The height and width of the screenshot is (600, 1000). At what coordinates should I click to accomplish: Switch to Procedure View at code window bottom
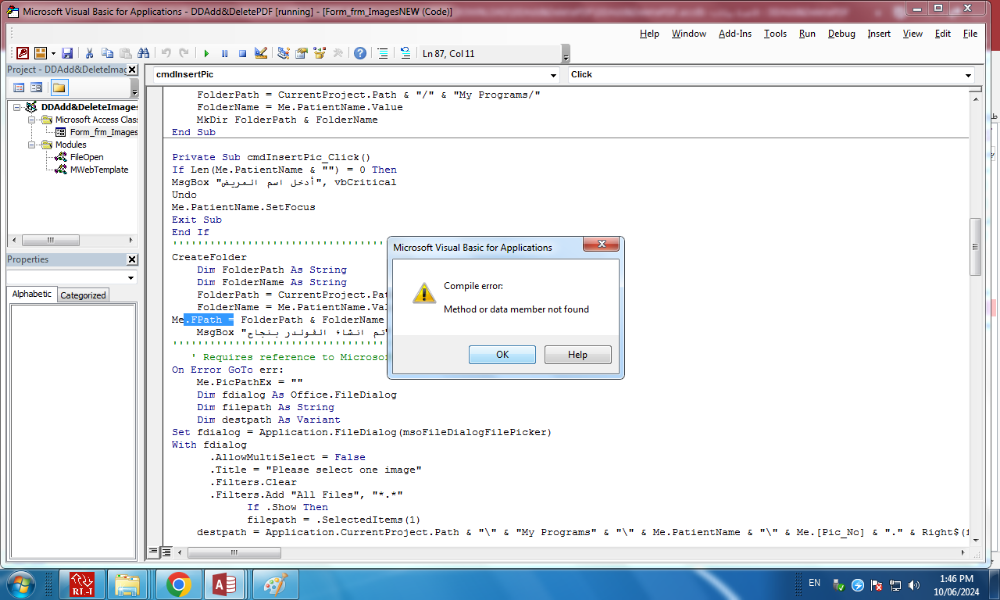154,552
